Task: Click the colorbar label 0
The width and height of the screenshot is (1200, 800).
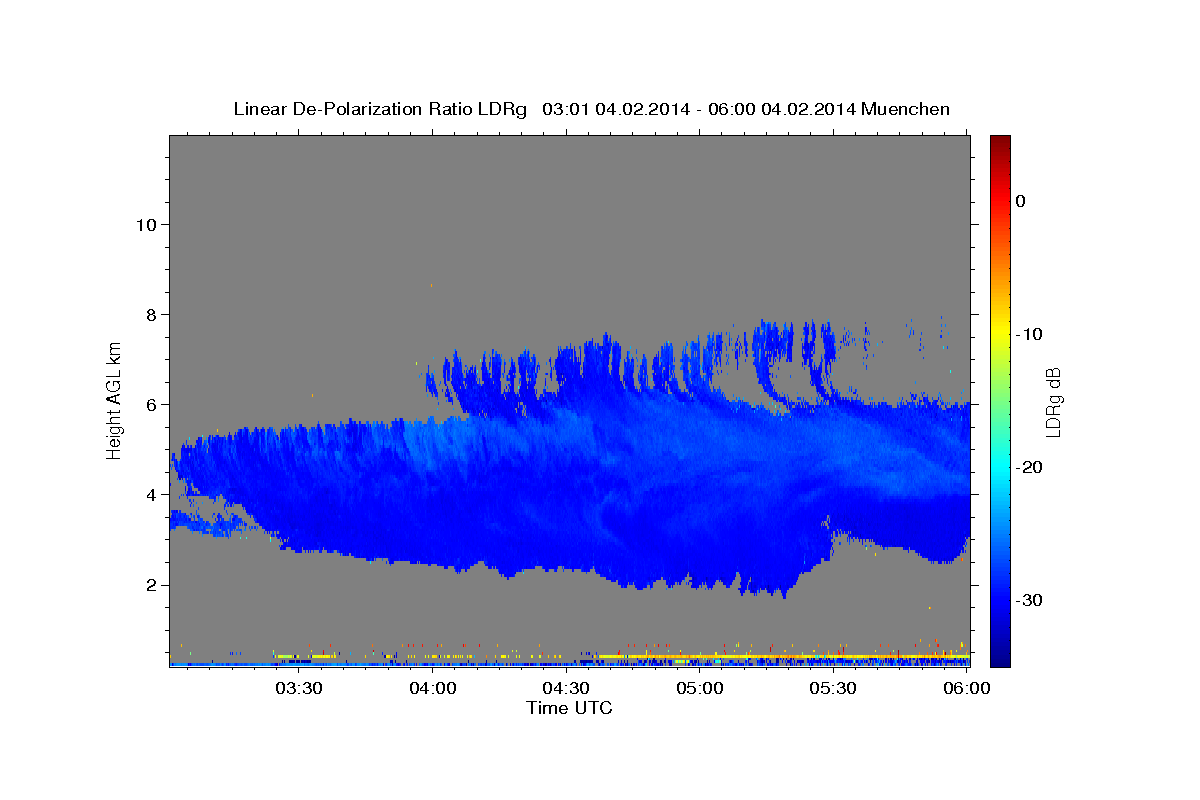Action: (1021, 201)
